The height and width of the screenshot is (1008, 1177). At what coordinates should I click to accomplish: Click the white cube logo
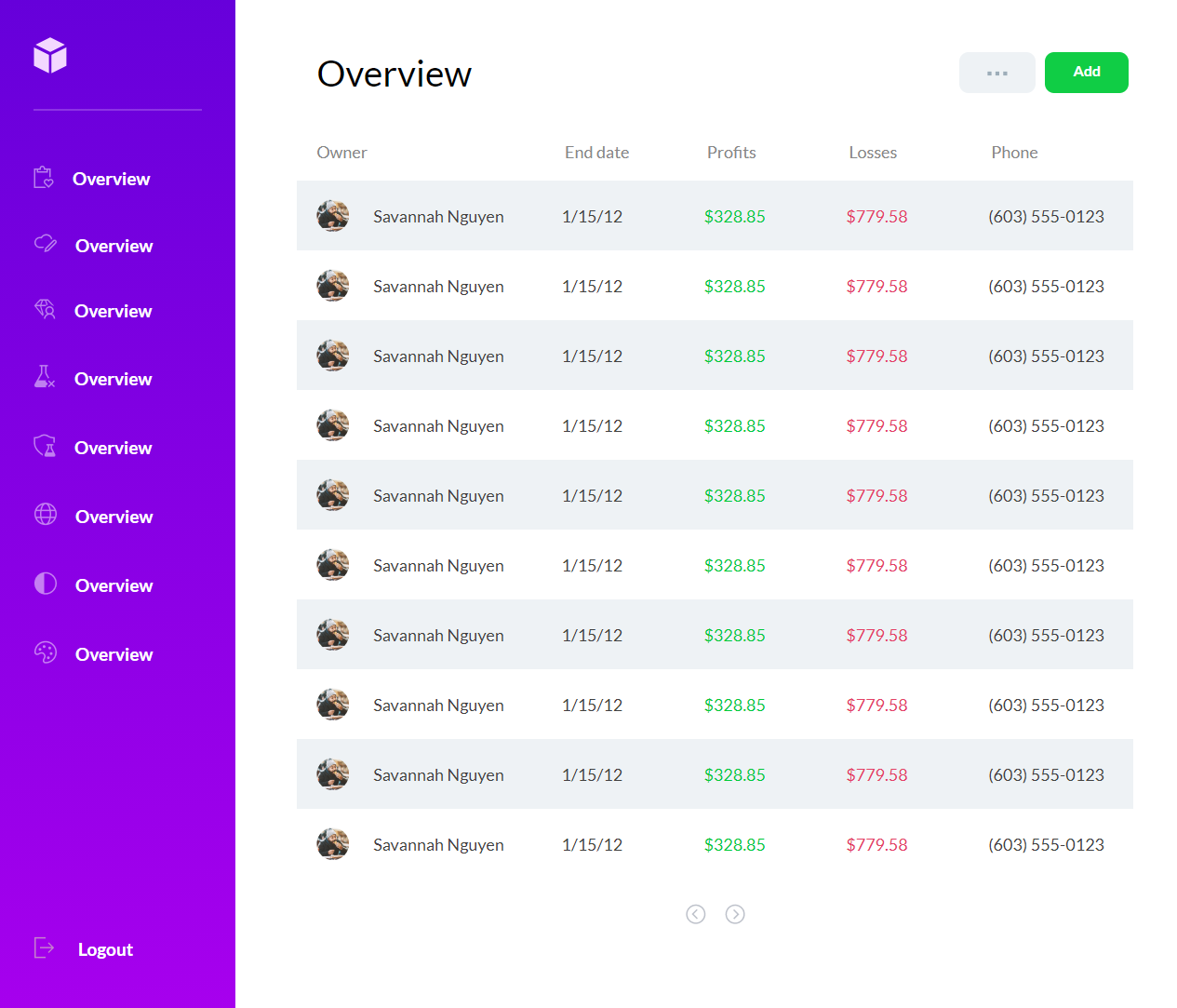point(50,56)
